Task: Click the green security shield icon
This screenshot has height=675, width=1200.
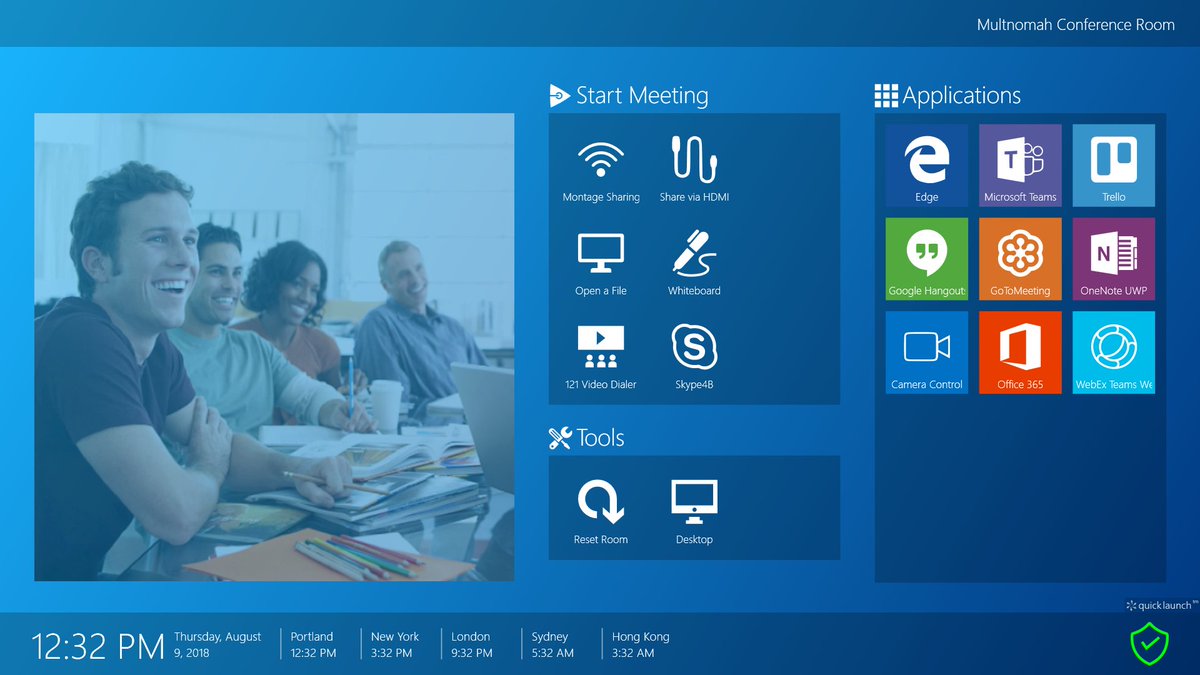Action: 1149,643
